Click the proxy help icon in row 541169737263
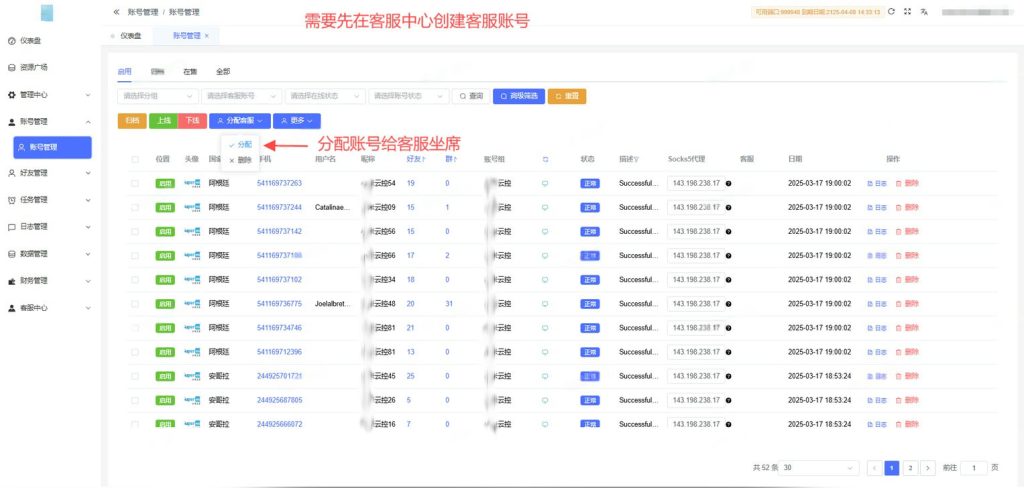This screenshot has height=488, width=1024. pyautogui.click(x=728, y=184)
